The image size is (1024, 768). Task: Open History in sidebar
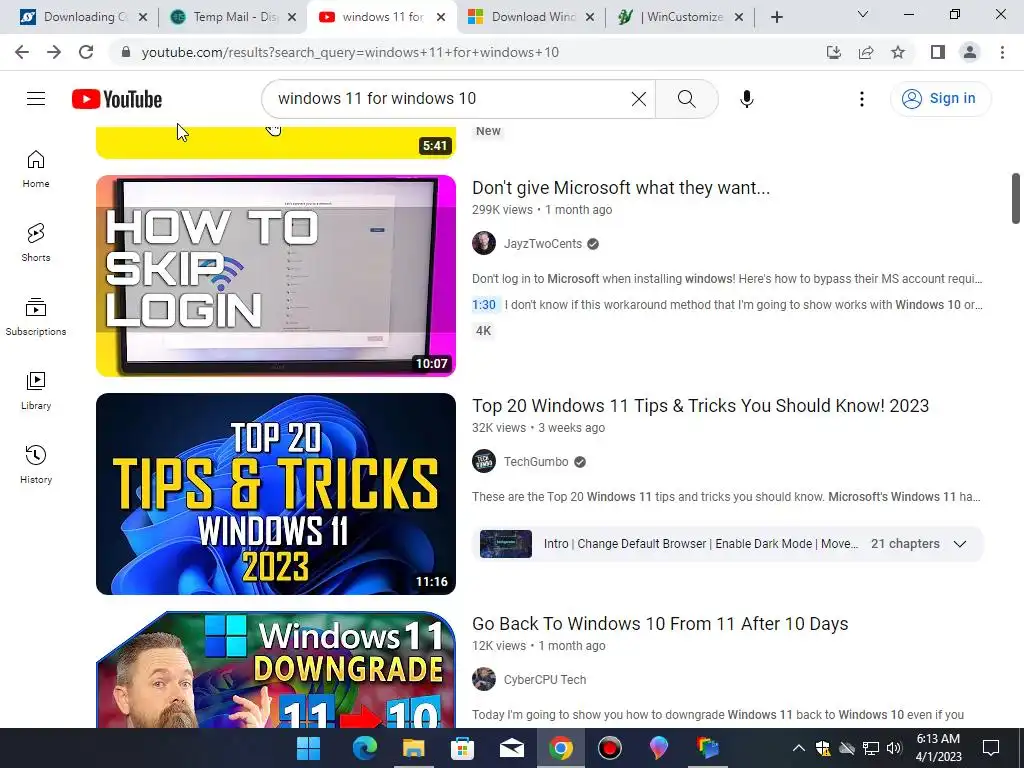pos(36,464)
